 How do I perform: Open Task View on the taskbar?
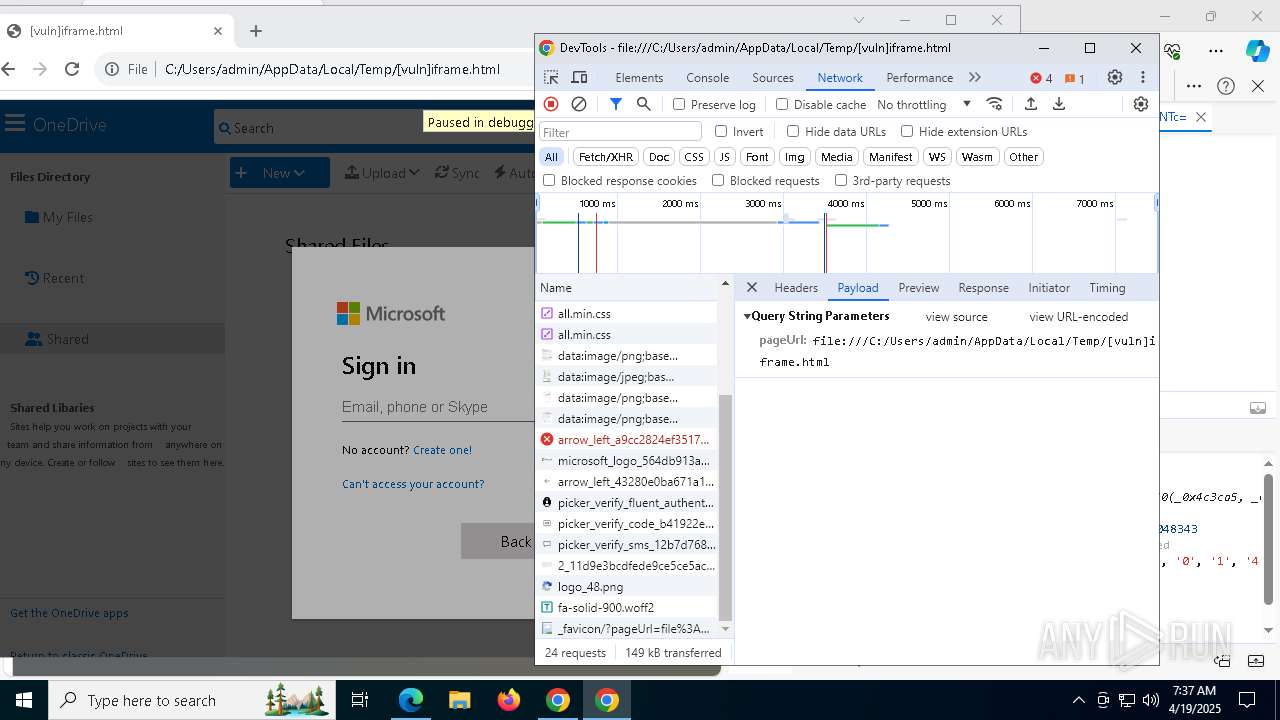[x=360, y=700]
